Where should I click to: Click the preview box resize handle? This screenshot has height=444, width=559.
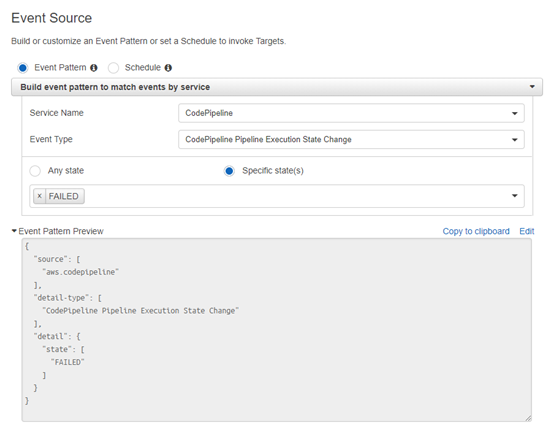pos(528,418)
